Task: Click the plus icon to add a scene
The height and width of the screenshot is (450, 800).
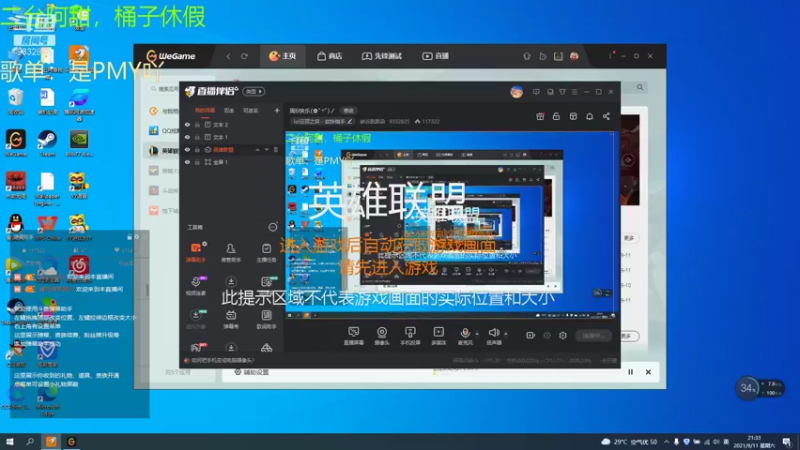Action: [277, 110]
